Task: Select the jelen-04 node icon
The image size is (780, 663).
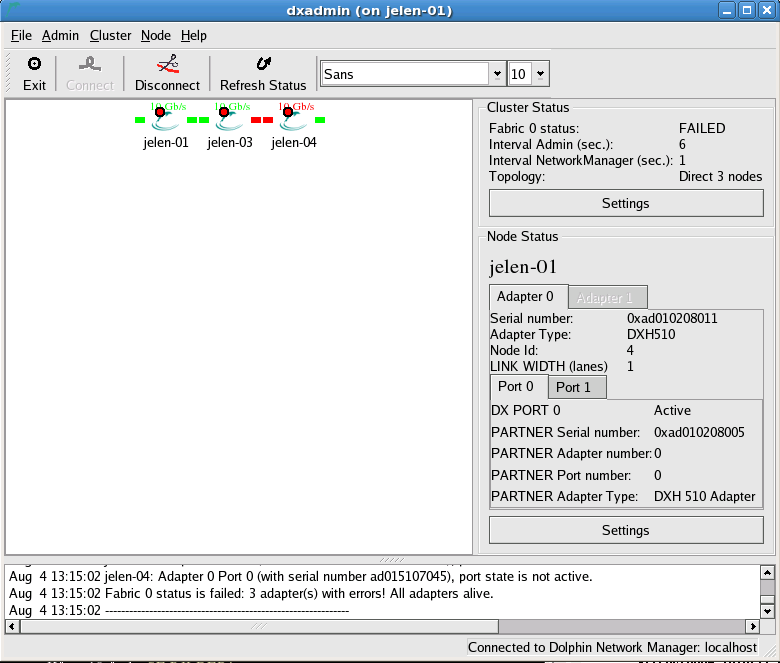Action: click(x=293, y=119)
